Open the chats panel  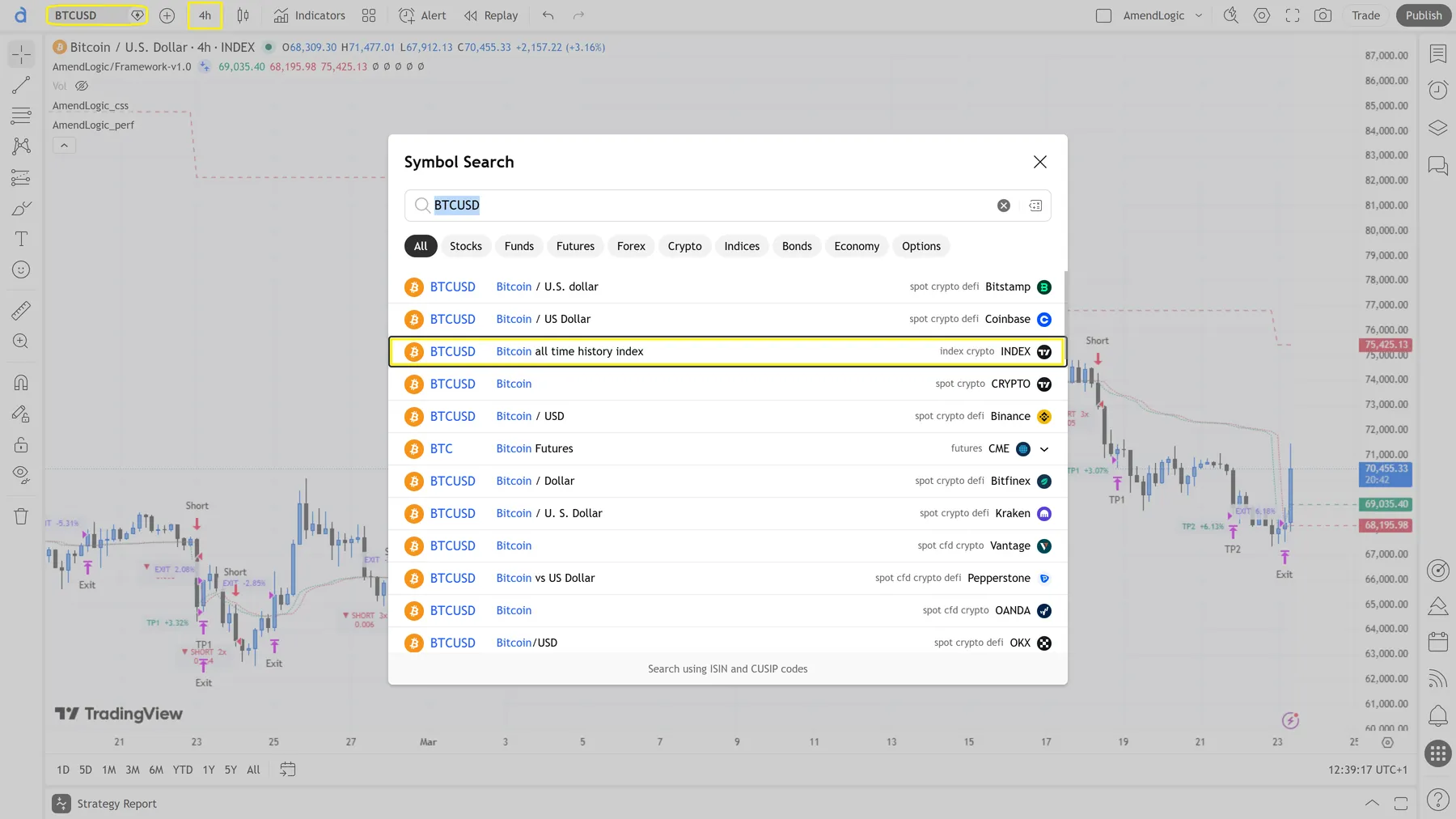pyautogui.click(x=1437, y=166)
